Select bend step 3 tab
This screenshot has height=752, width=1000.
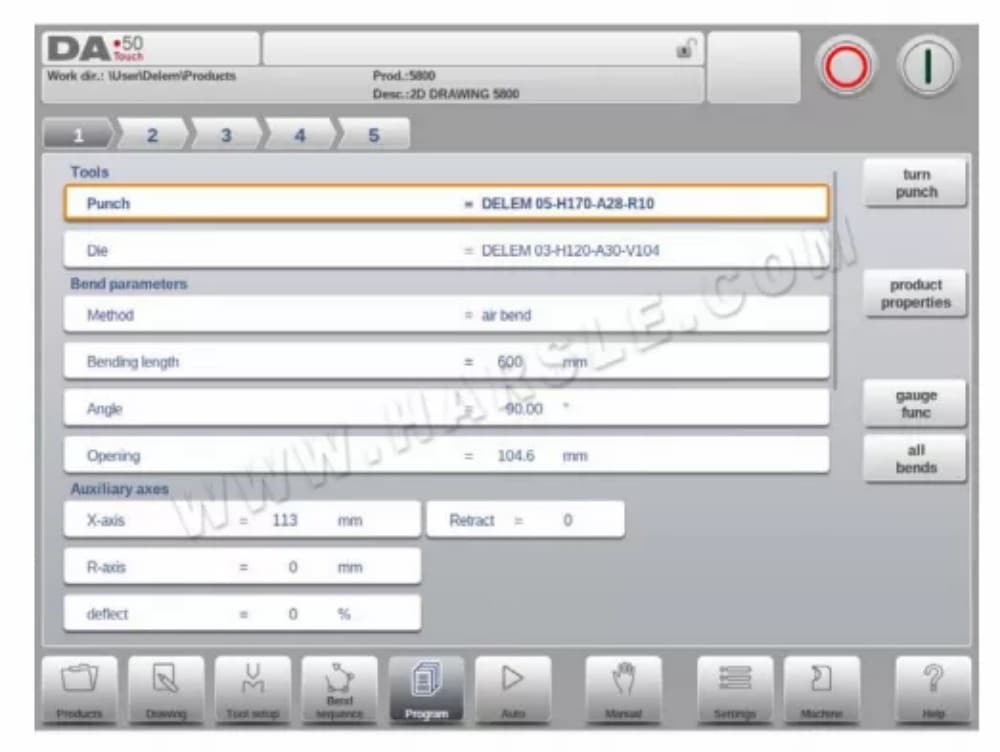(x=226, y=135)
